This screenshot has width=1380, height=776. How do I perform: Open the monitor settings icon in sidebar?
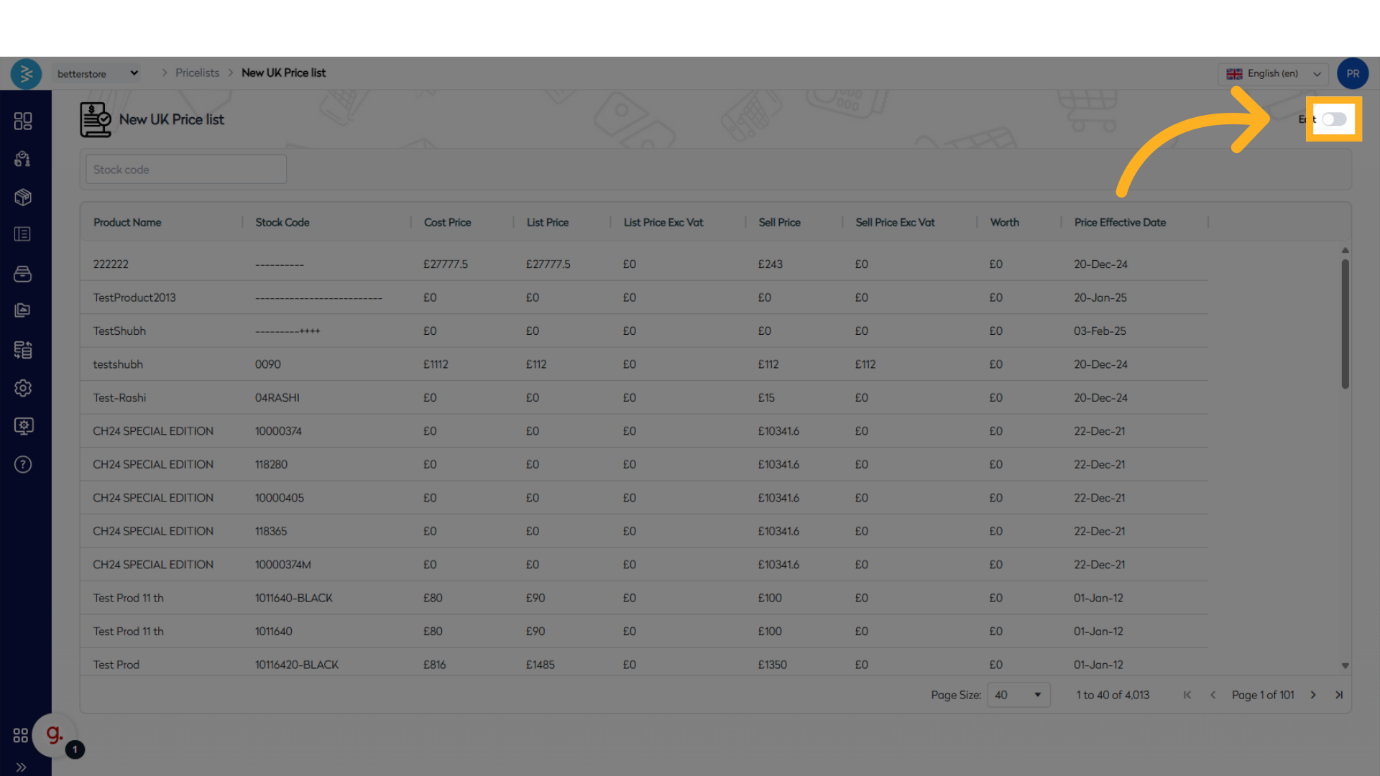pos(23,426)
